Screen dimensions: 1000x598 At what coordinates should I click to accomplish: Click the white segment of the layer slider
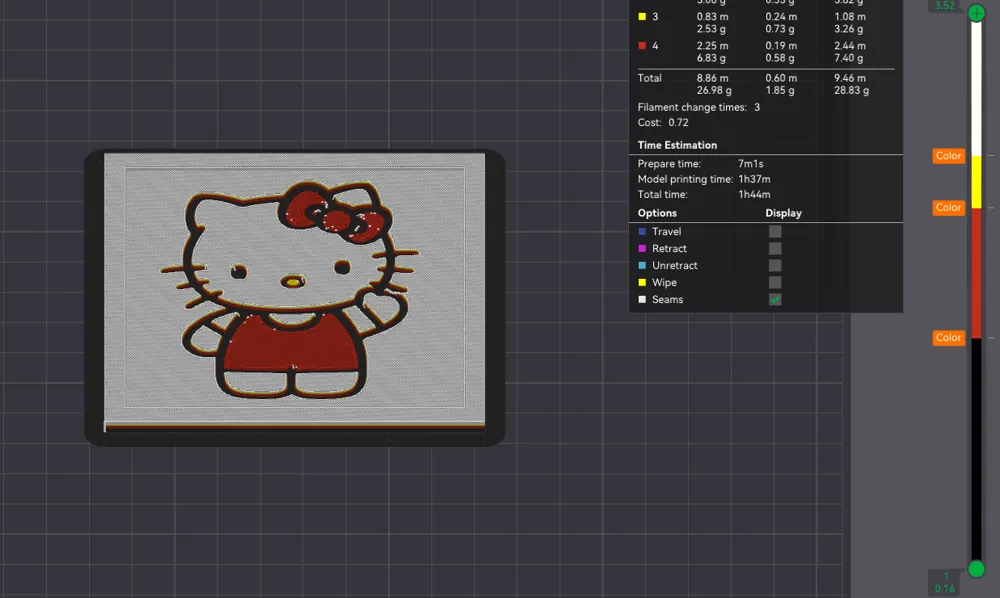[976, 88]
